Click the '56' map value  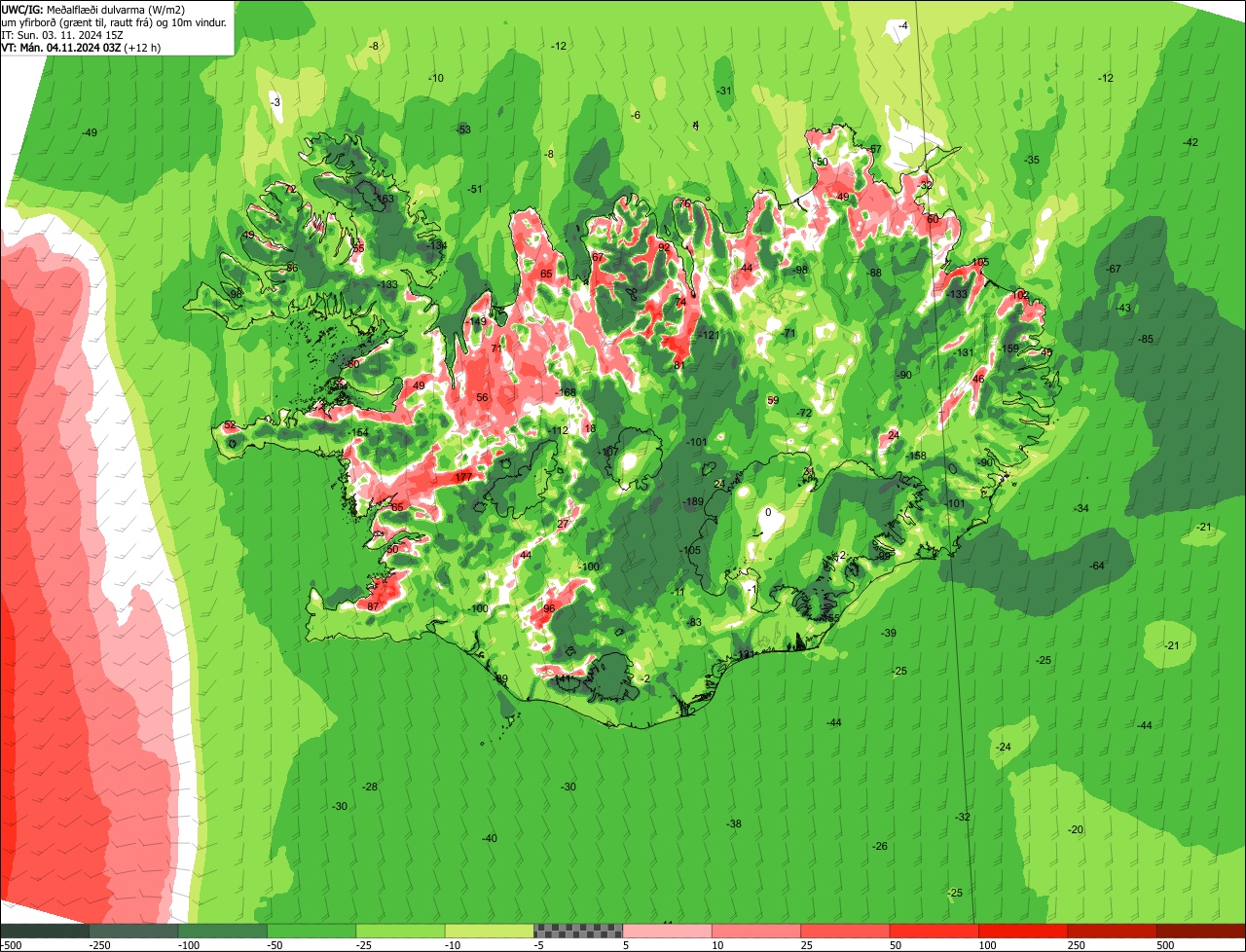[482, 397]
